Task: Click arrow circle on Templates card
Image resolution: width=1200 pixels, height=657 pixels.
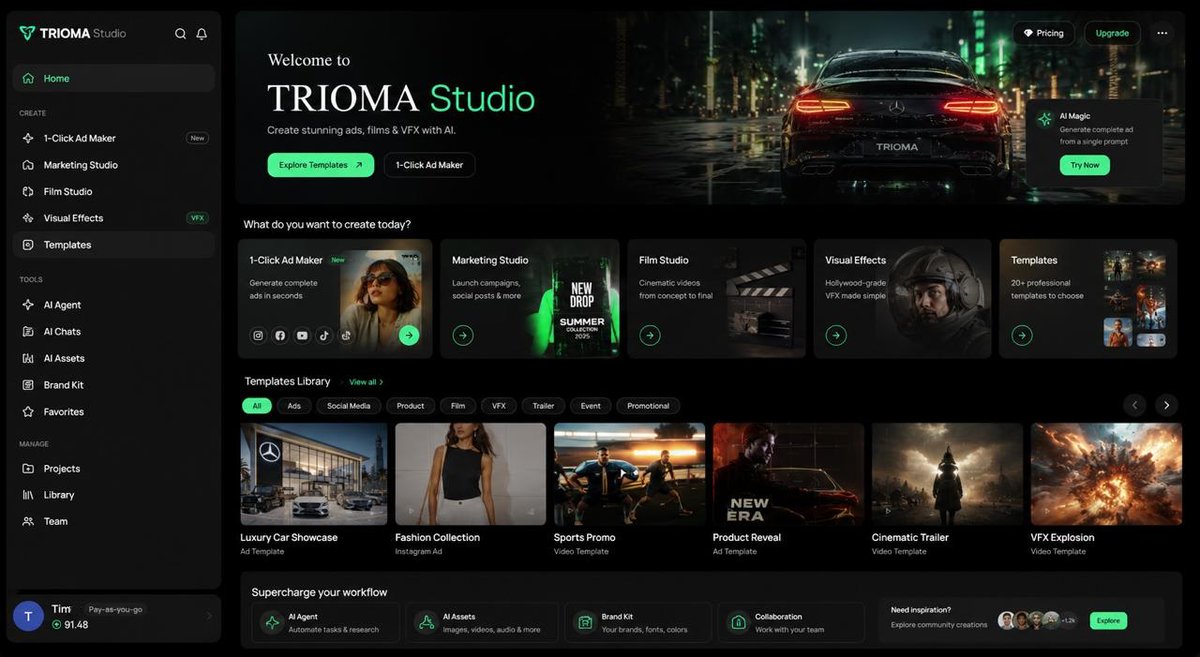Action: point(1022,335)
